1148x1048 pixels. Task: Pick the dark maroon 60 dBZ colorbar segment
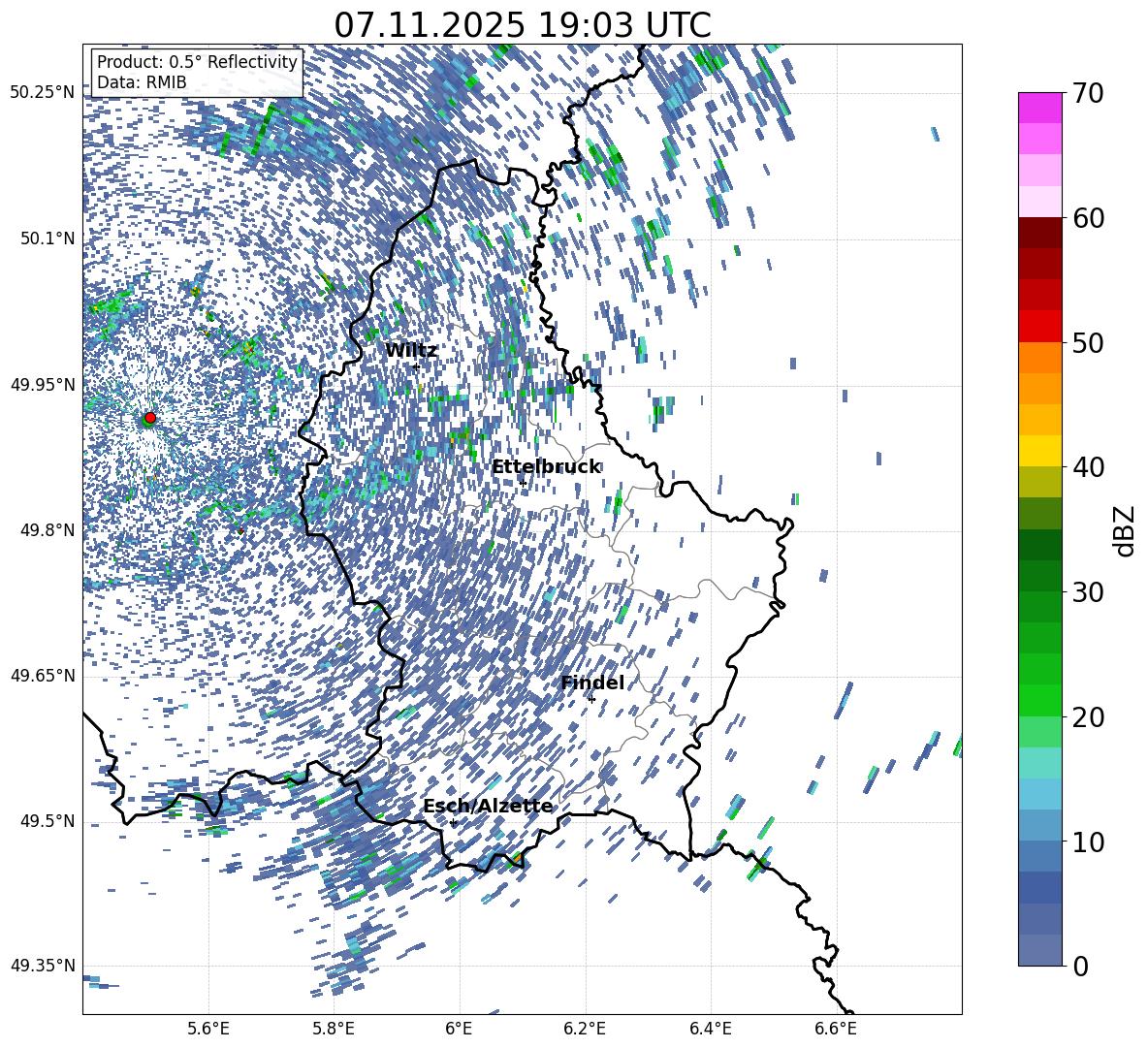pos(1040,233)
